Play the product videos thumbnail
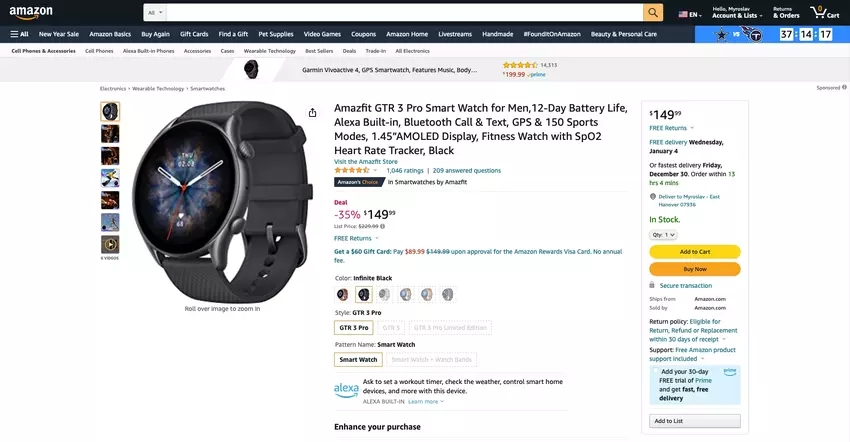The width and height of the screenshot is (850, 442). pos(110,244)
